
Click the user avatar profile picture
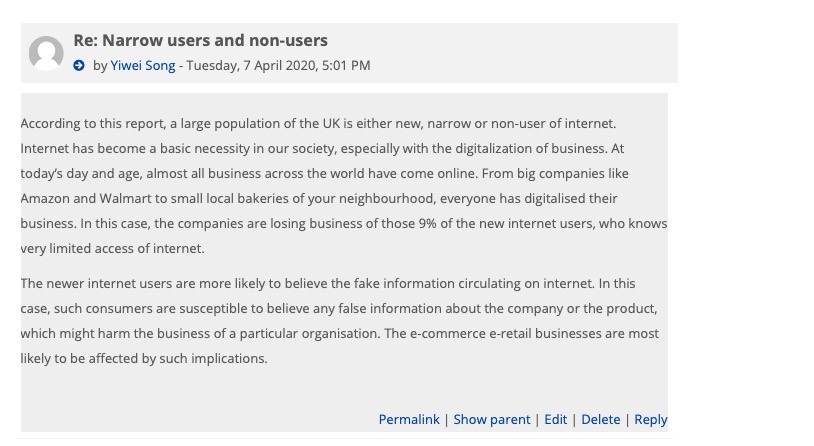click(46, 53)
